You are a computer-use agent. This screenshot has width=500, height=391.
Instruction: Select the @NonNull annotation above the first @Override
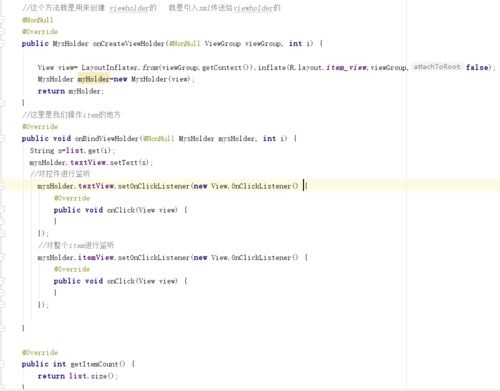pyautogui.click(x=38, y=20)
